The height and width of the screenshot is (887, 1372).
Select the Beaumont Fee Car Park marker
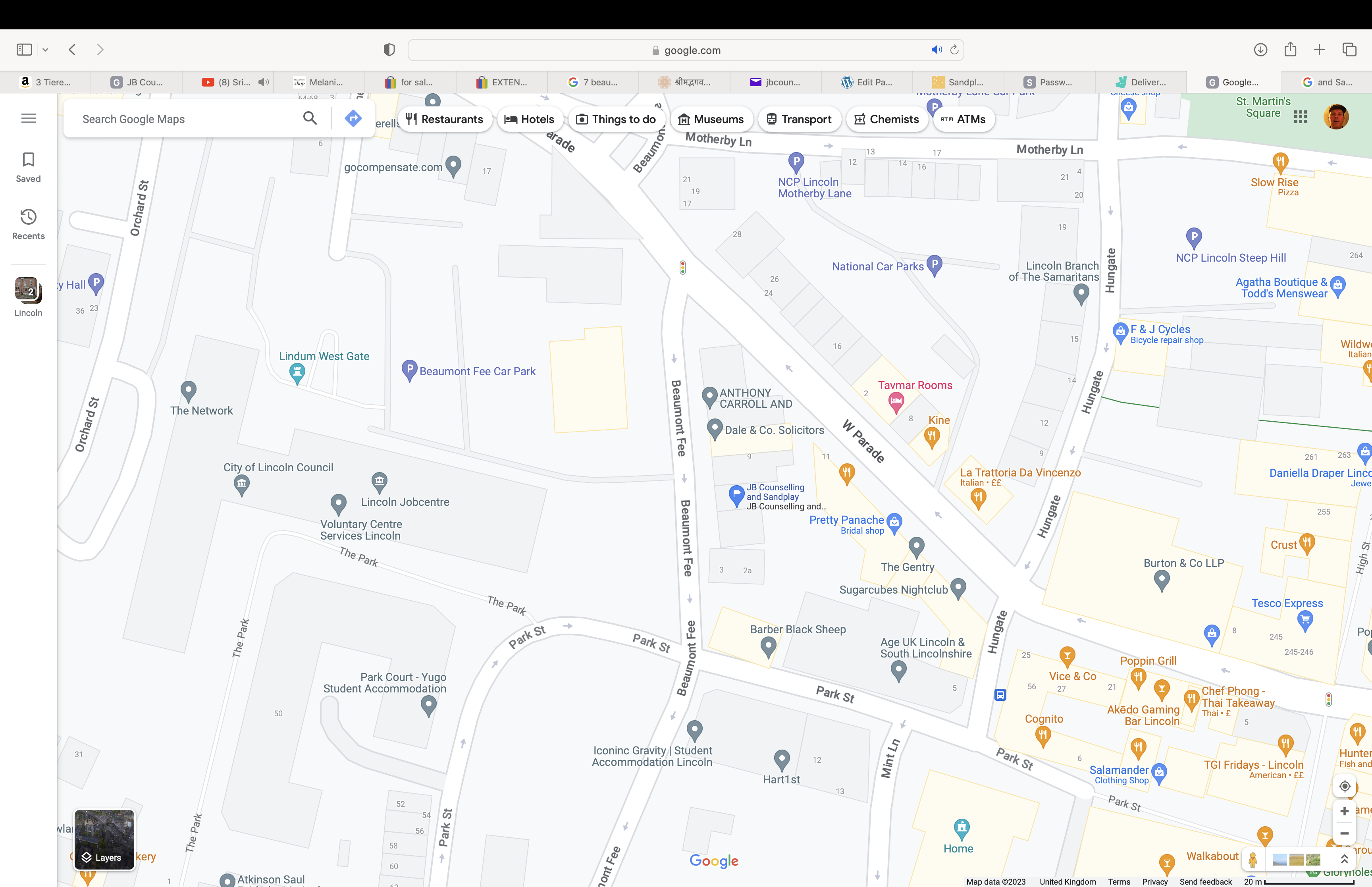point(409,370)
